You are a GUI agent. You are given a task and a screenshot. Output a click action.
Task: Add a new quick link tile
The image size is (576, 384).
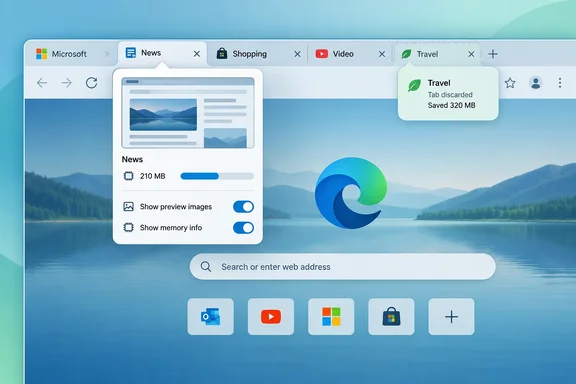[x=451, y=317]
